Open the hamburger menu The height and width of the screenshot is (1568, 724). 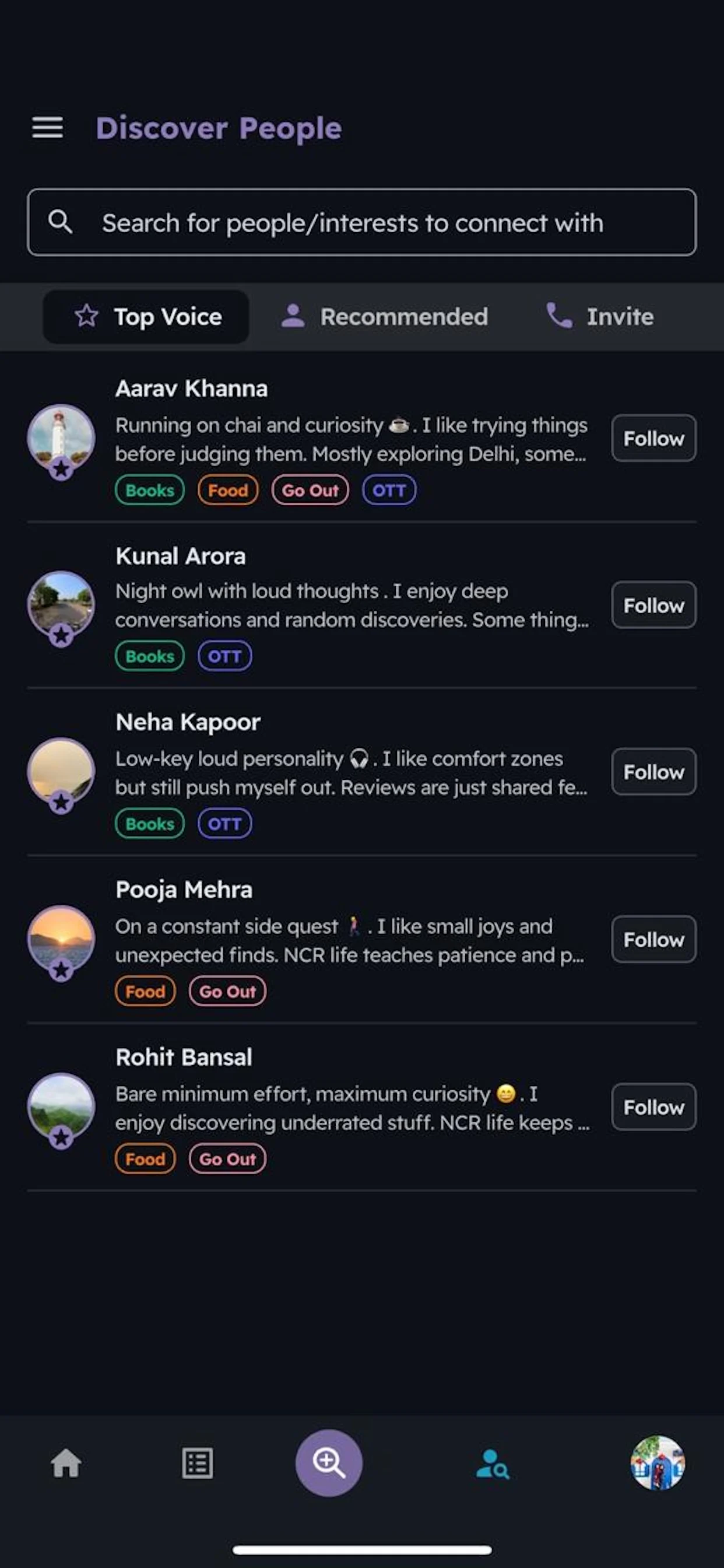pyautogui.click(x=47, y=127)
